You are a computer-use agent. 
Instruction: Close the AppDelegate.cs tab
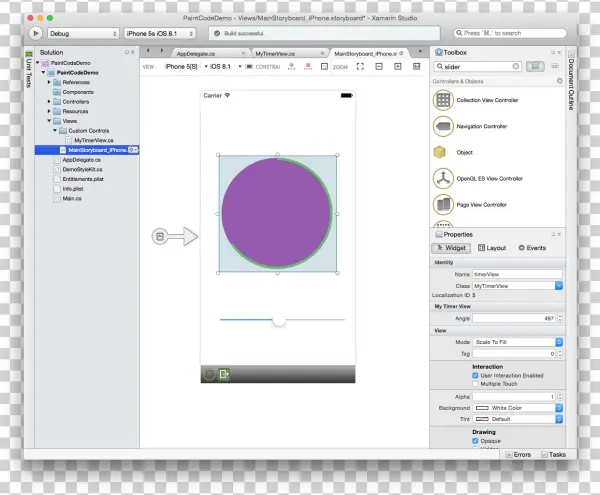(243, 54)
